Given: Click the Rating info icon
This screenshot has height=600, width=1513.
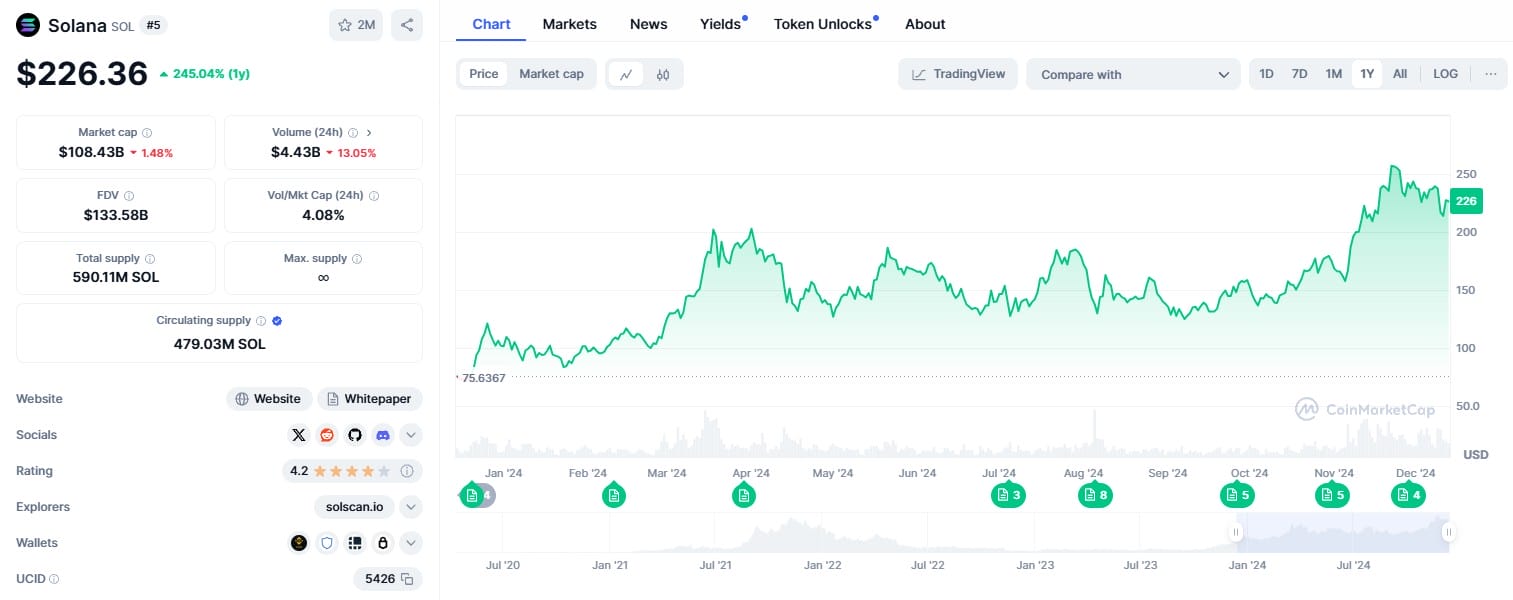Looking at the screenshot, I should point(407,471).
